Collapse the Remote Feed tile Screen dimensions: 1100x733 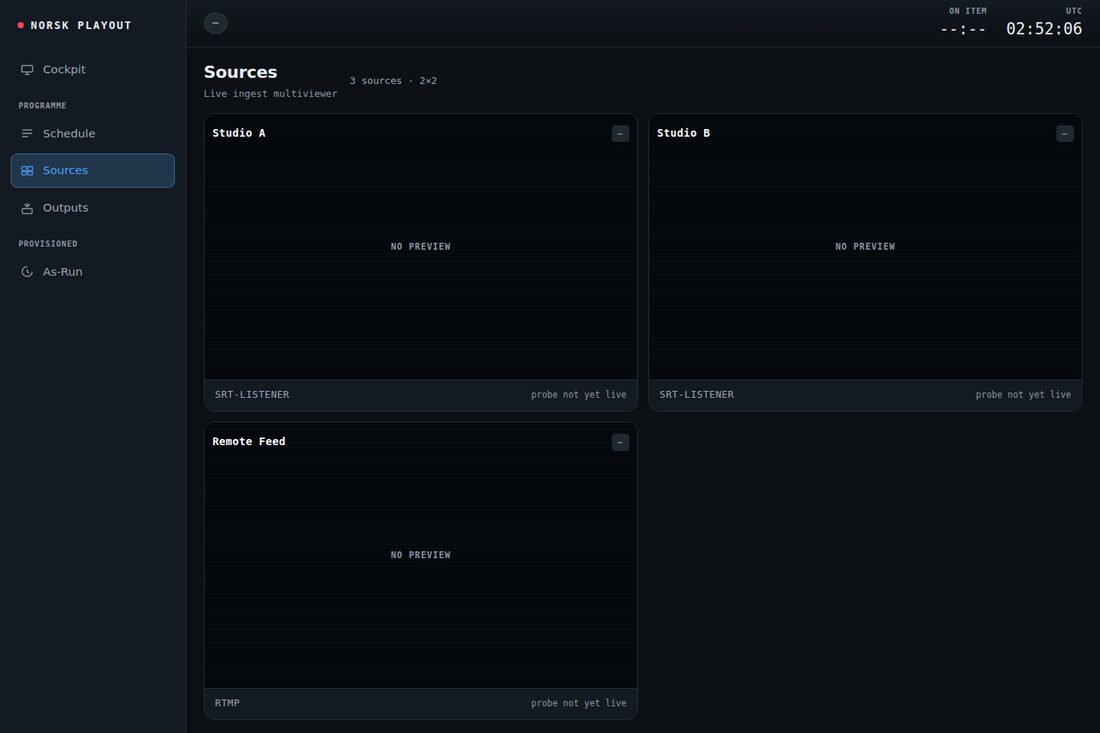click(620, 442)
